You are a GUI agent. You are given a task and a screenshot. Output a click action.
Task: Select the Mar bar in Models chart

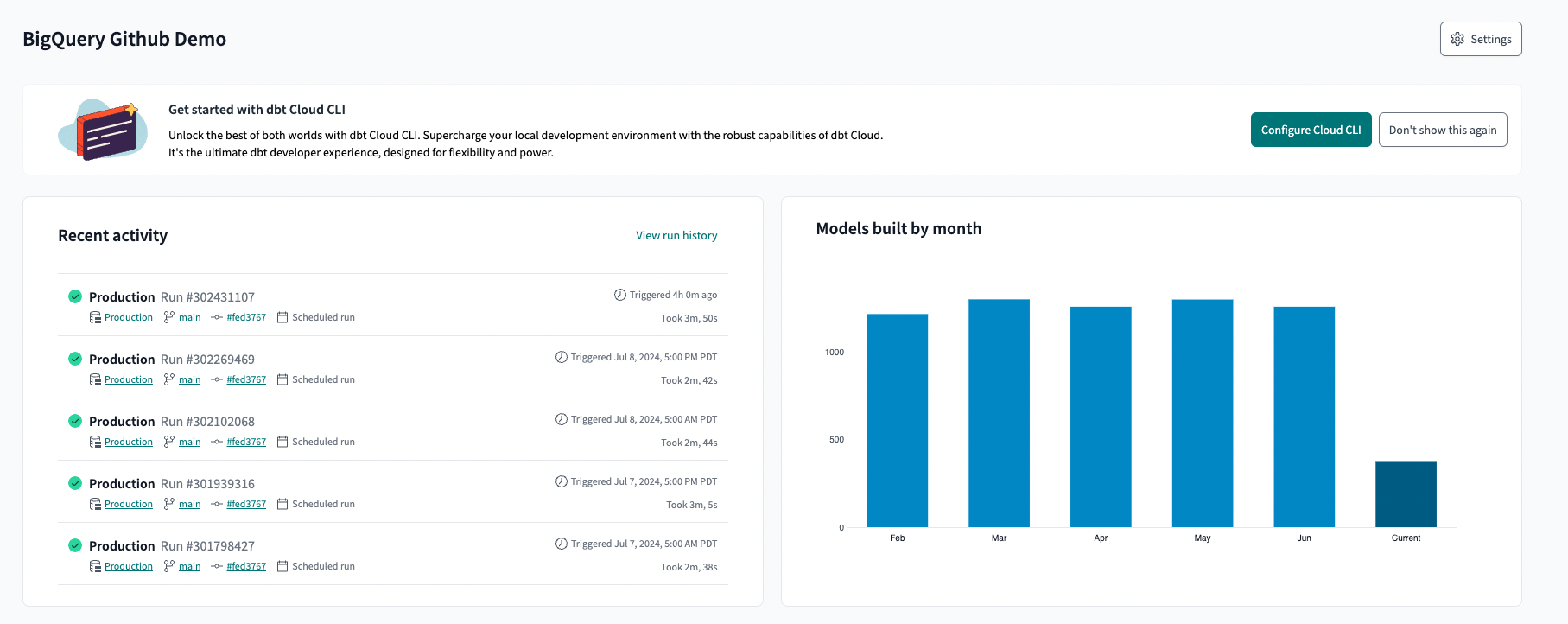pyautogui.click(x=999, y=413)
